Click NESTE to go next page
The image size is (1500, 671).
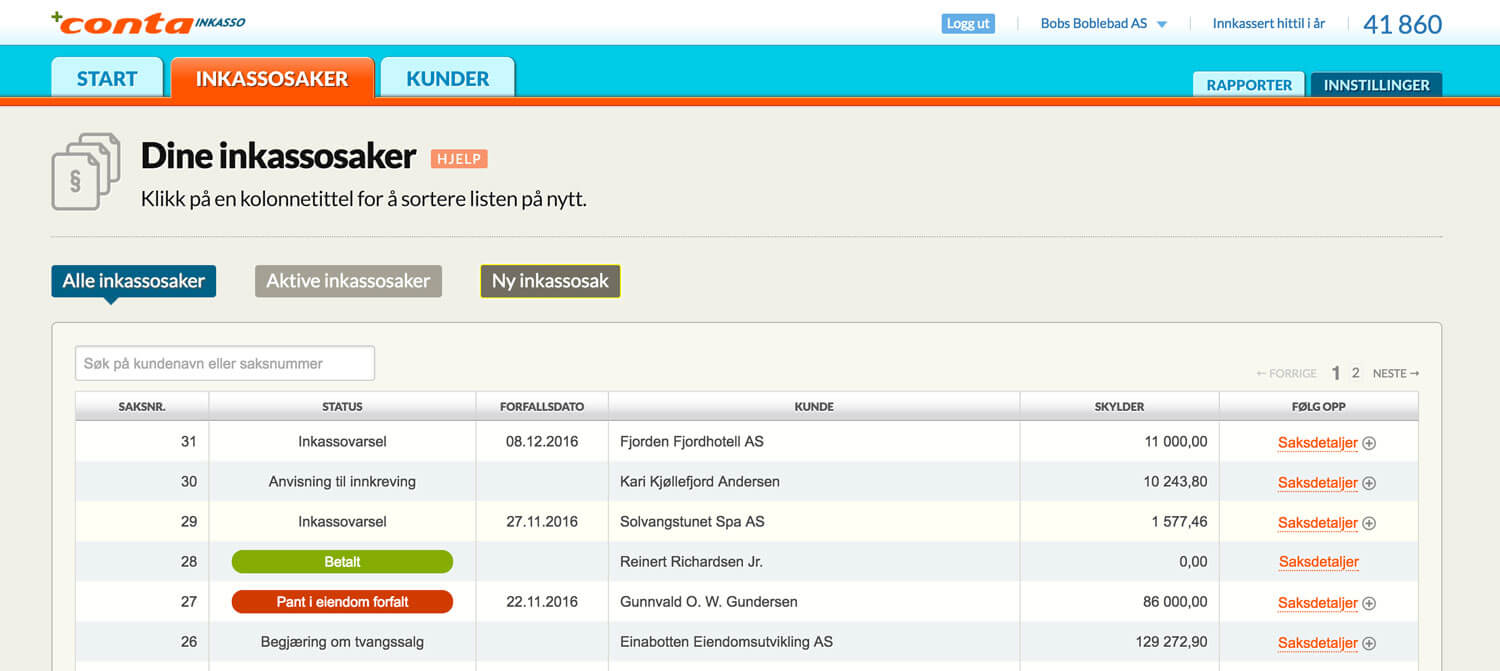tap(1396, 373)
